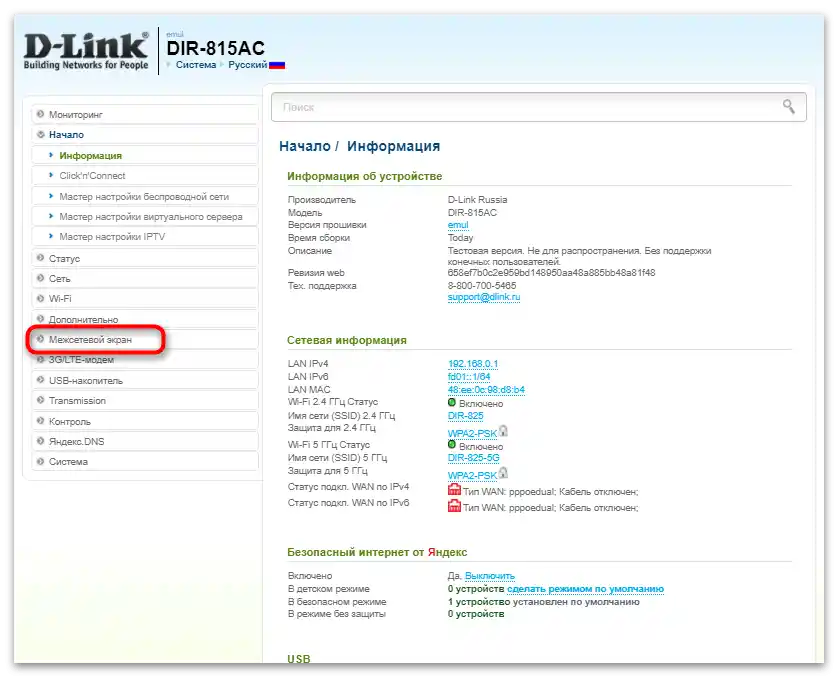This screenshot has height=677, width=838.
Task: Click сделать режимом по умолчанию link
Action: click(x=585, y=589)
